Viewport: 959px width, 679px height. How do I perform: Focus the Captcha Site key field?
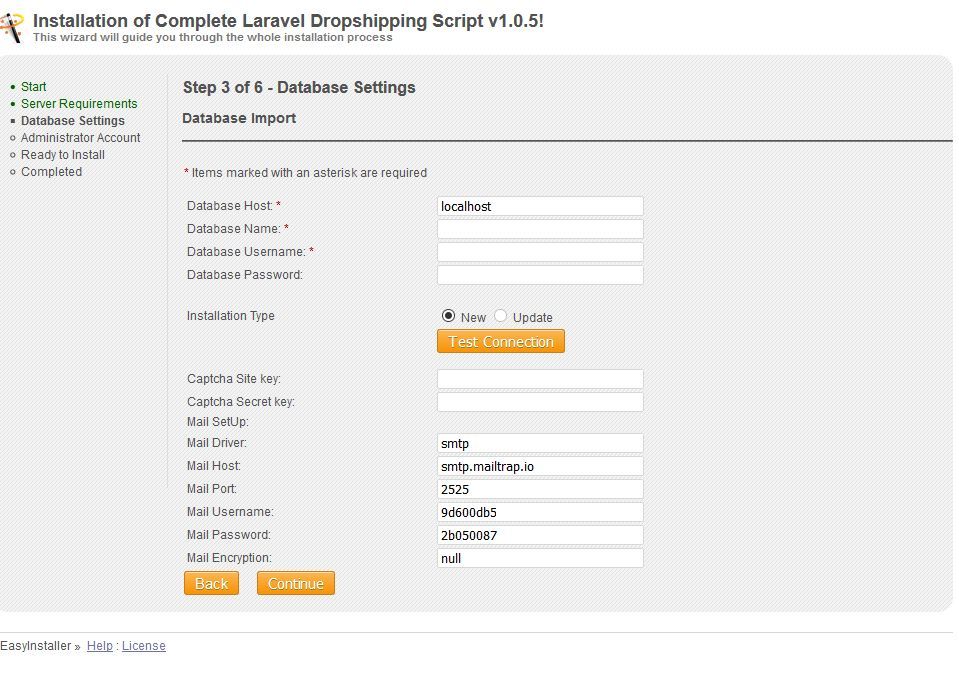[540, 379]
